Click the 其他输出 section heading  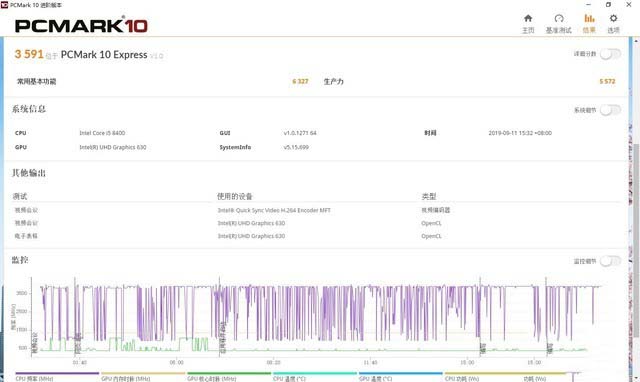29,173
